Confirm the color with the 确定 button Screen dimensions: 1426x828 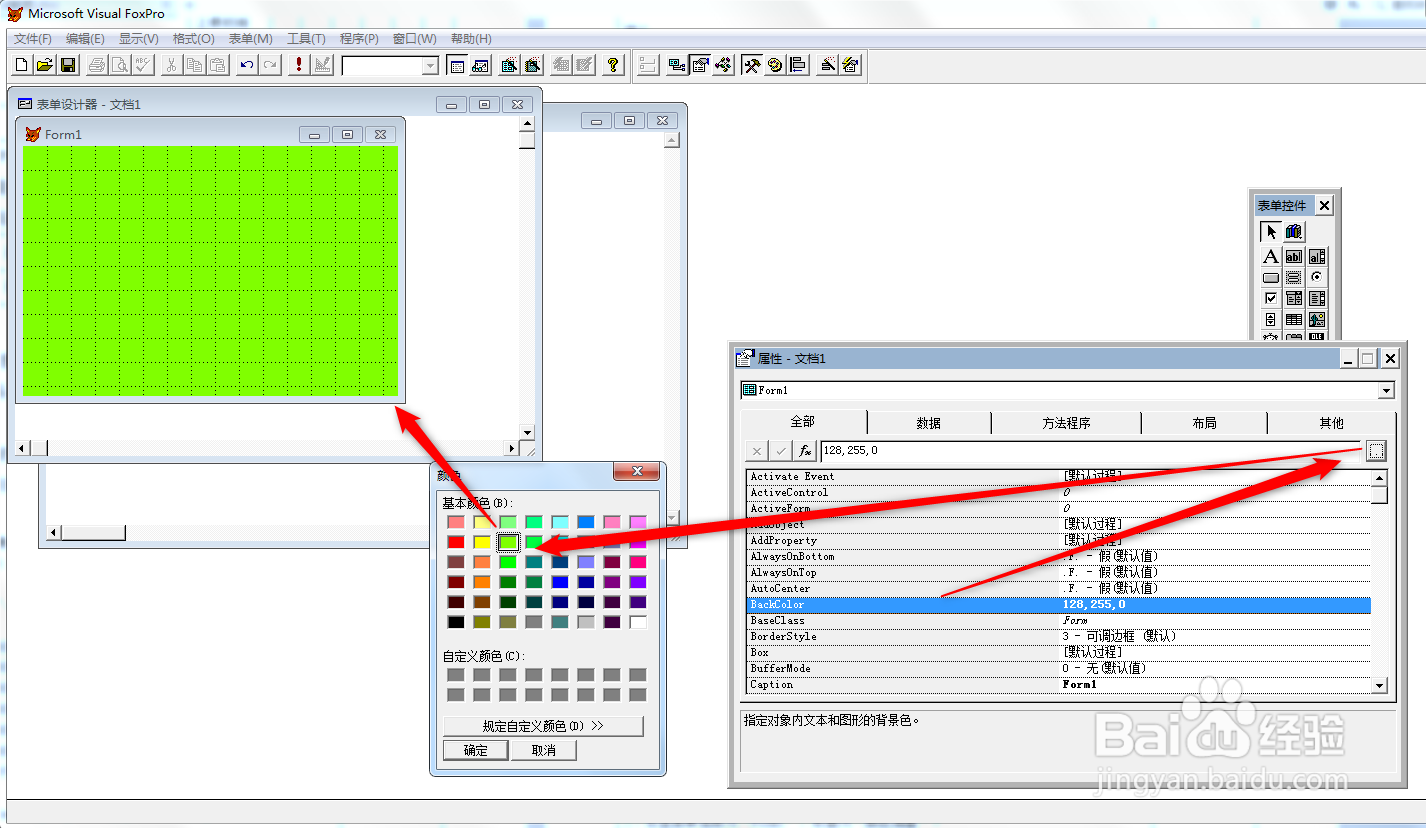(x=476, y=750)
